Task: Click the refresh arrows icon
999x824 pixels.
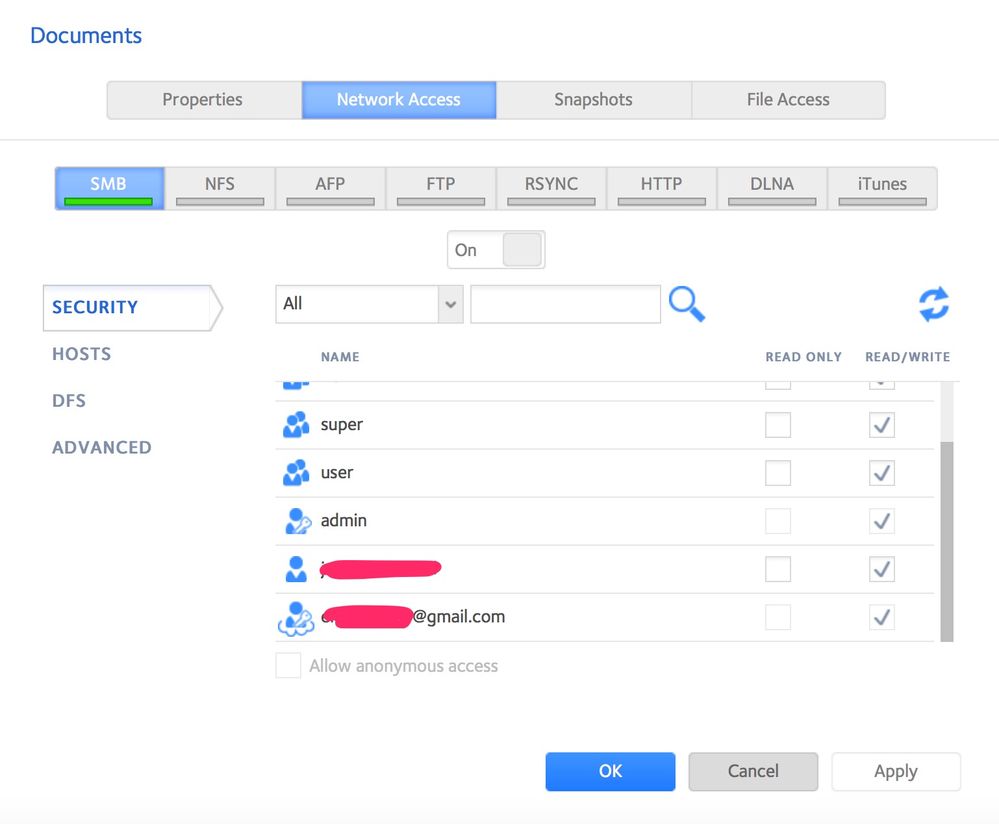Action: pos(934,304)
